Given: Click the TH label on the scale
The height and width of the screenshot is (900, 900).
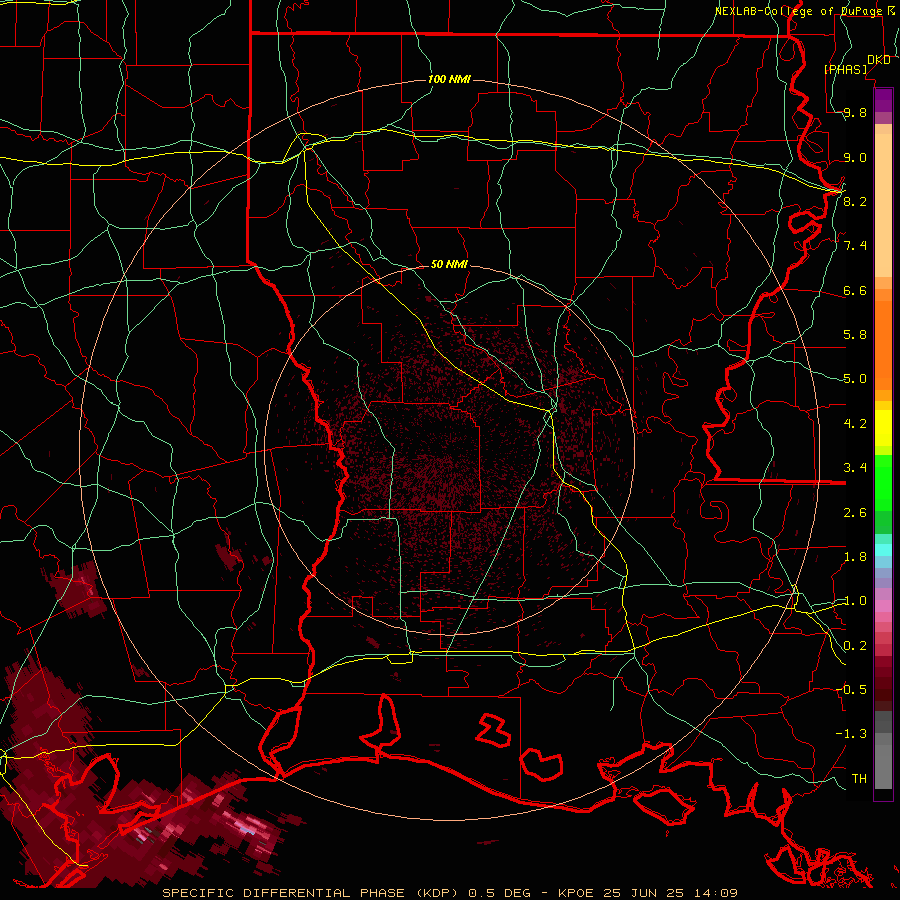Looking at the screenshot, I should [x=859, y=779].
